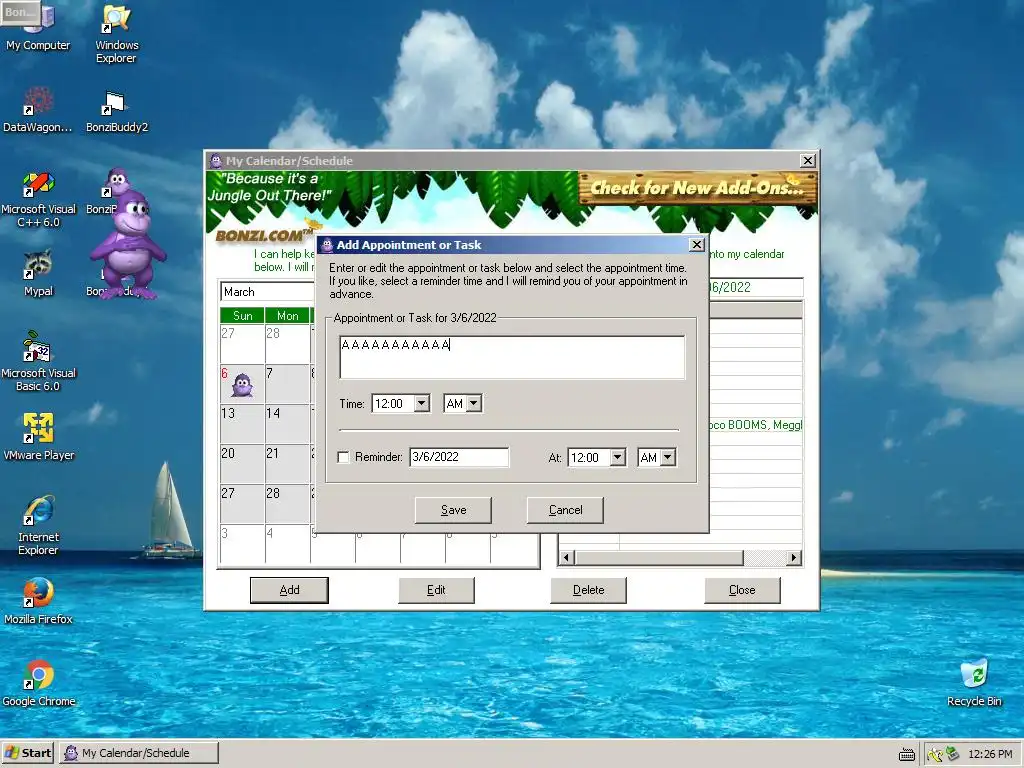Open Internet Explorer desktop icon
The width and height of the screenshot is (1024, 768).
pos(38,526)
